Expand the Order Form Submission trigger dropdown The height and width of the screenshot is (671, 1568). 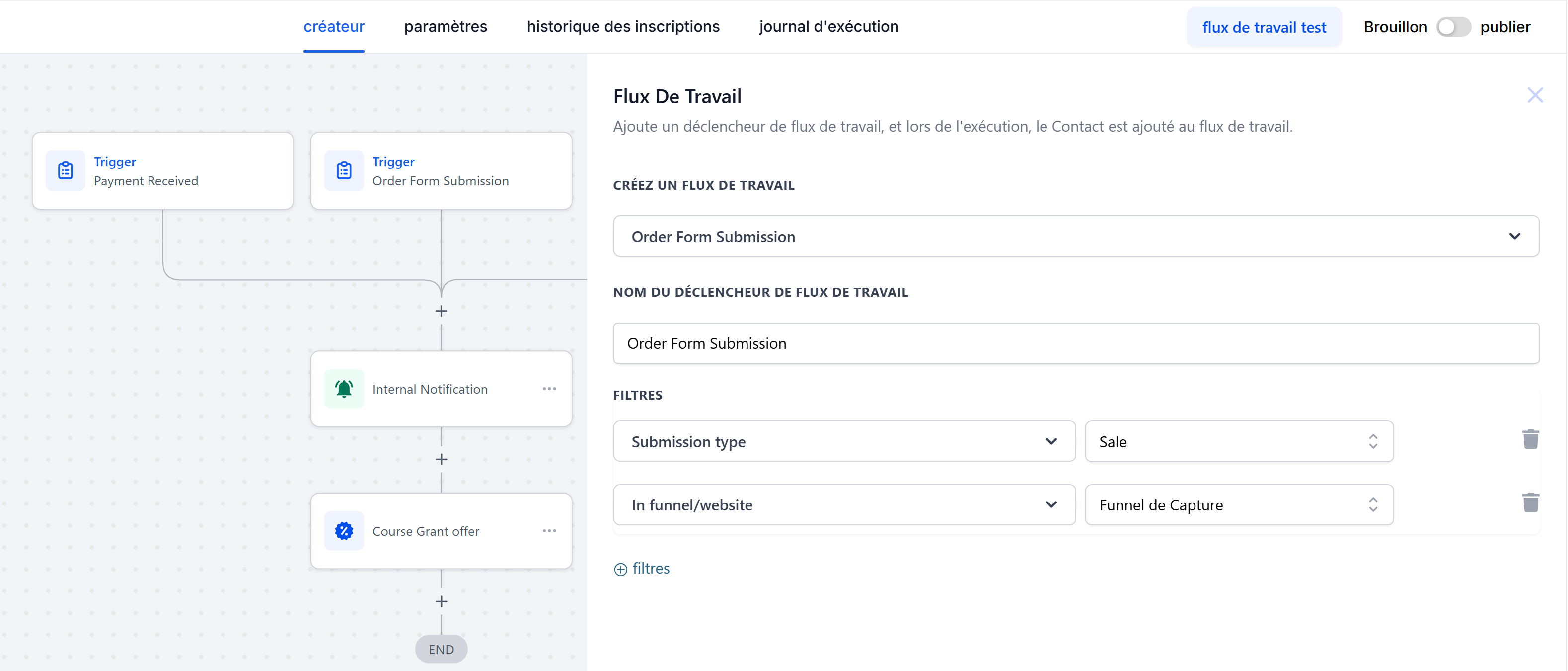coord(1076,236)
